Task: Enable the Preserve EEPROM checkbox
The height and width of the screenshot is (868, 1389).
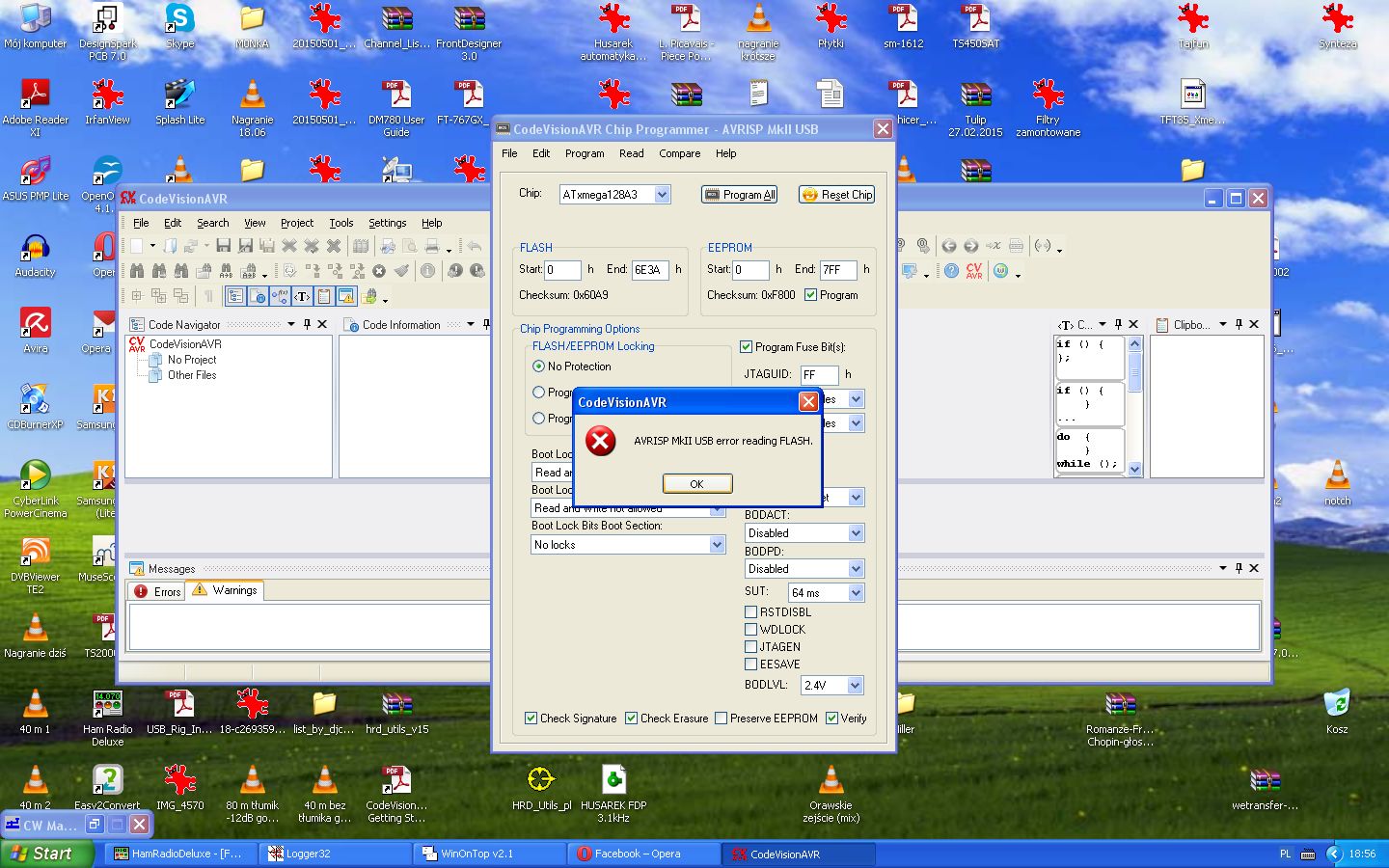Action: [722, 719]
